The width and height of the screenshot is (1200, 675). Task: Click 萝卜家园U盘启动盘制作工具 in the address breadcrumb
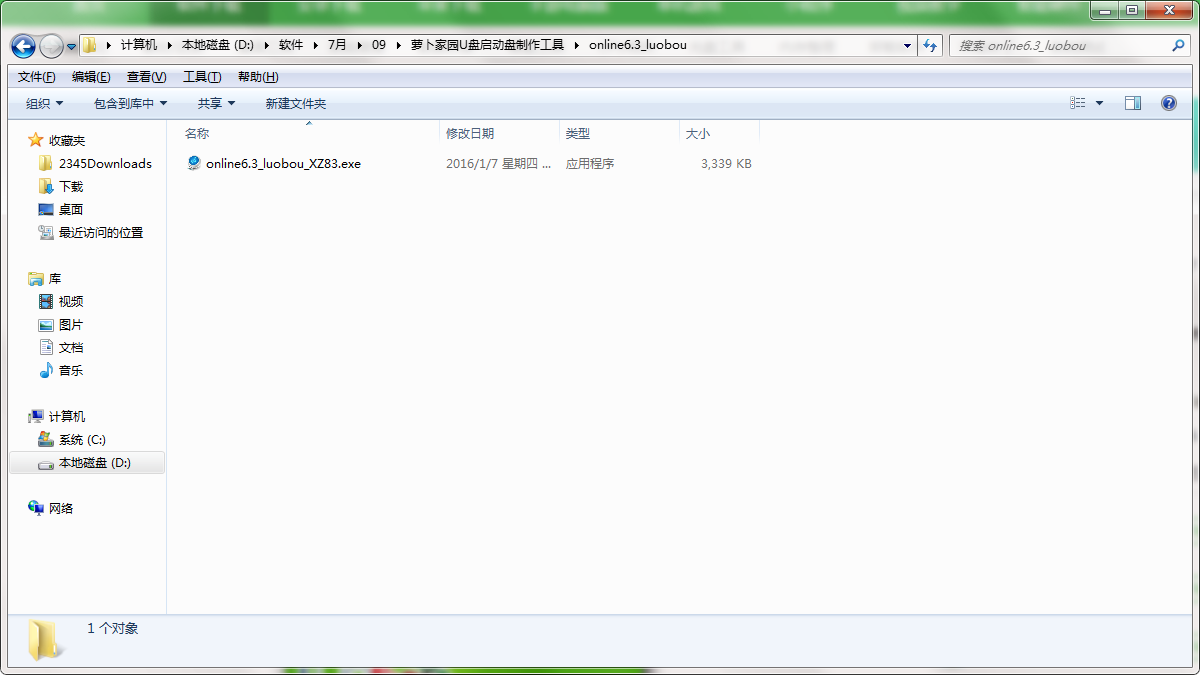487,45
